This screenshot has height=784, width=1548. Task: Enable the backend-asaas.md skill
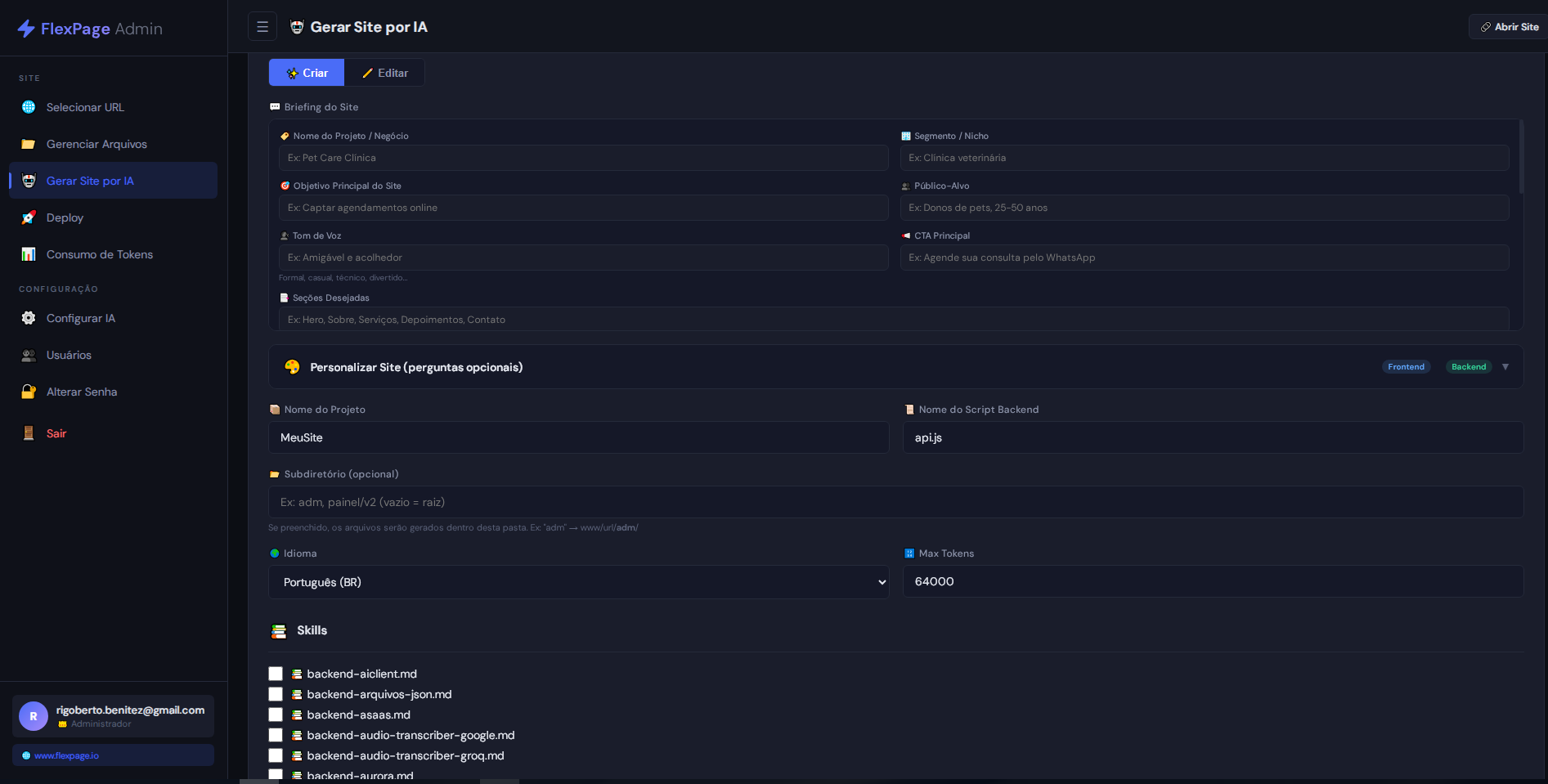click(x=276, y=715)
